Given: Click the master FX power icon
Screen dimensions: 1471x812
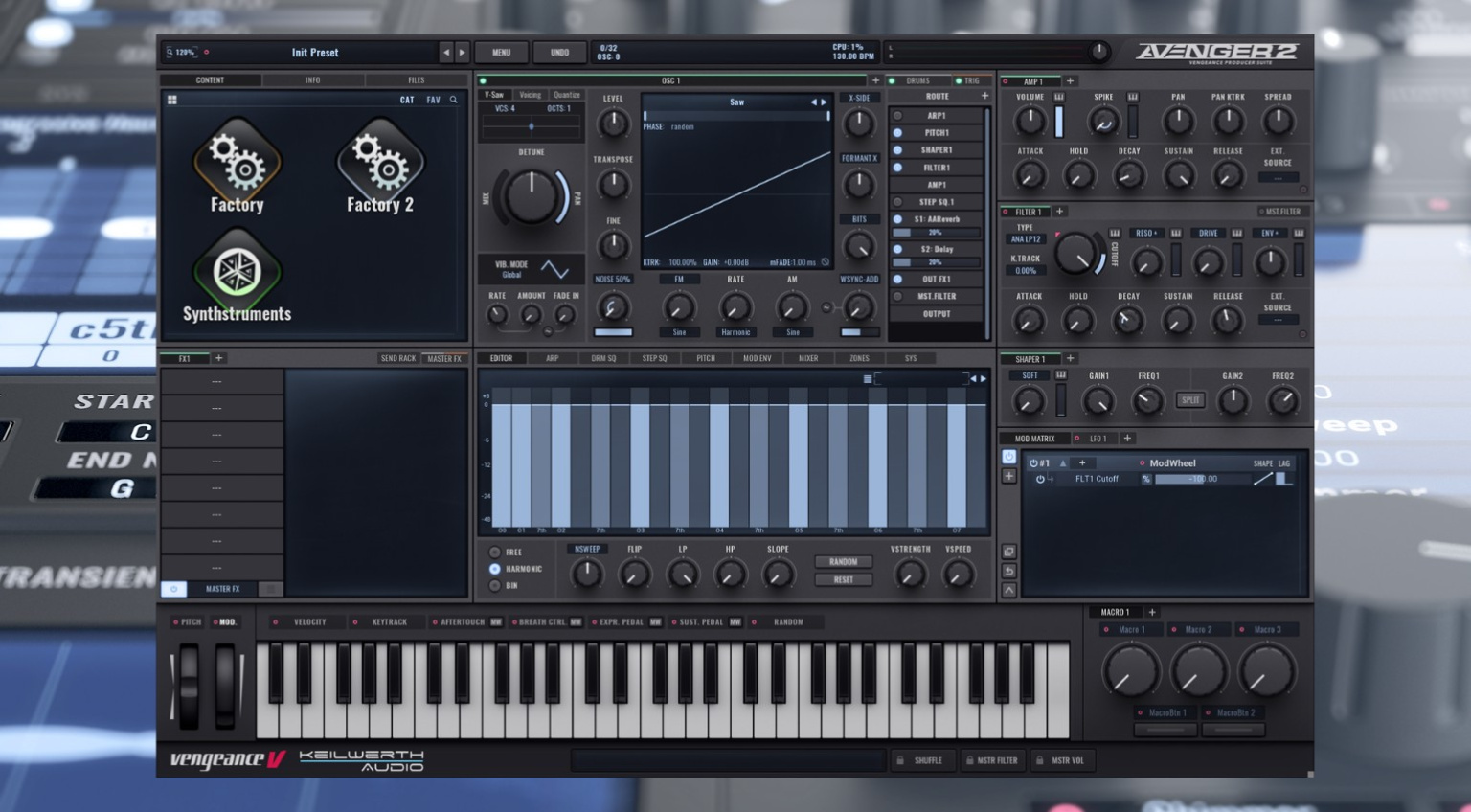Looking at the screenshot, I should tap(173, 589).
